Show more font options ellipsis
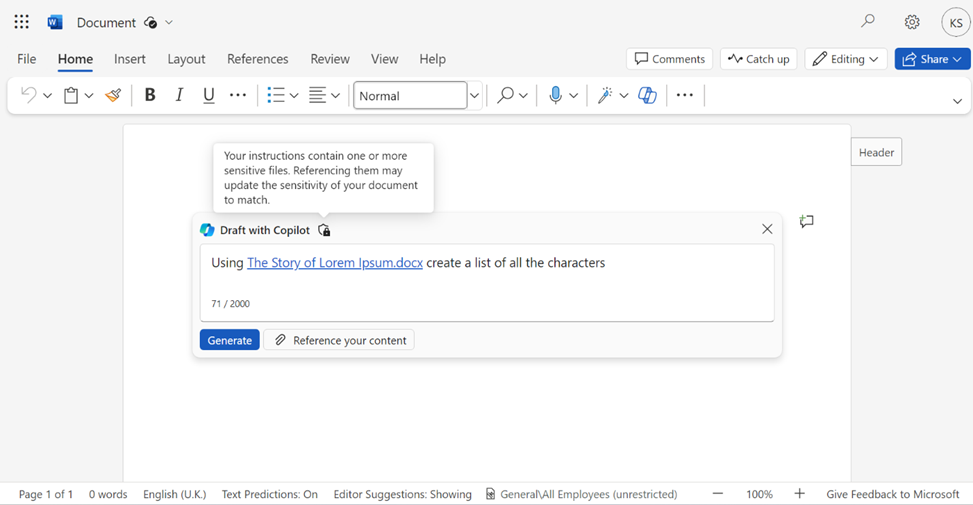The height and width of the screenshot is (505, 973). pyautogui.click(x=238, y=95)
